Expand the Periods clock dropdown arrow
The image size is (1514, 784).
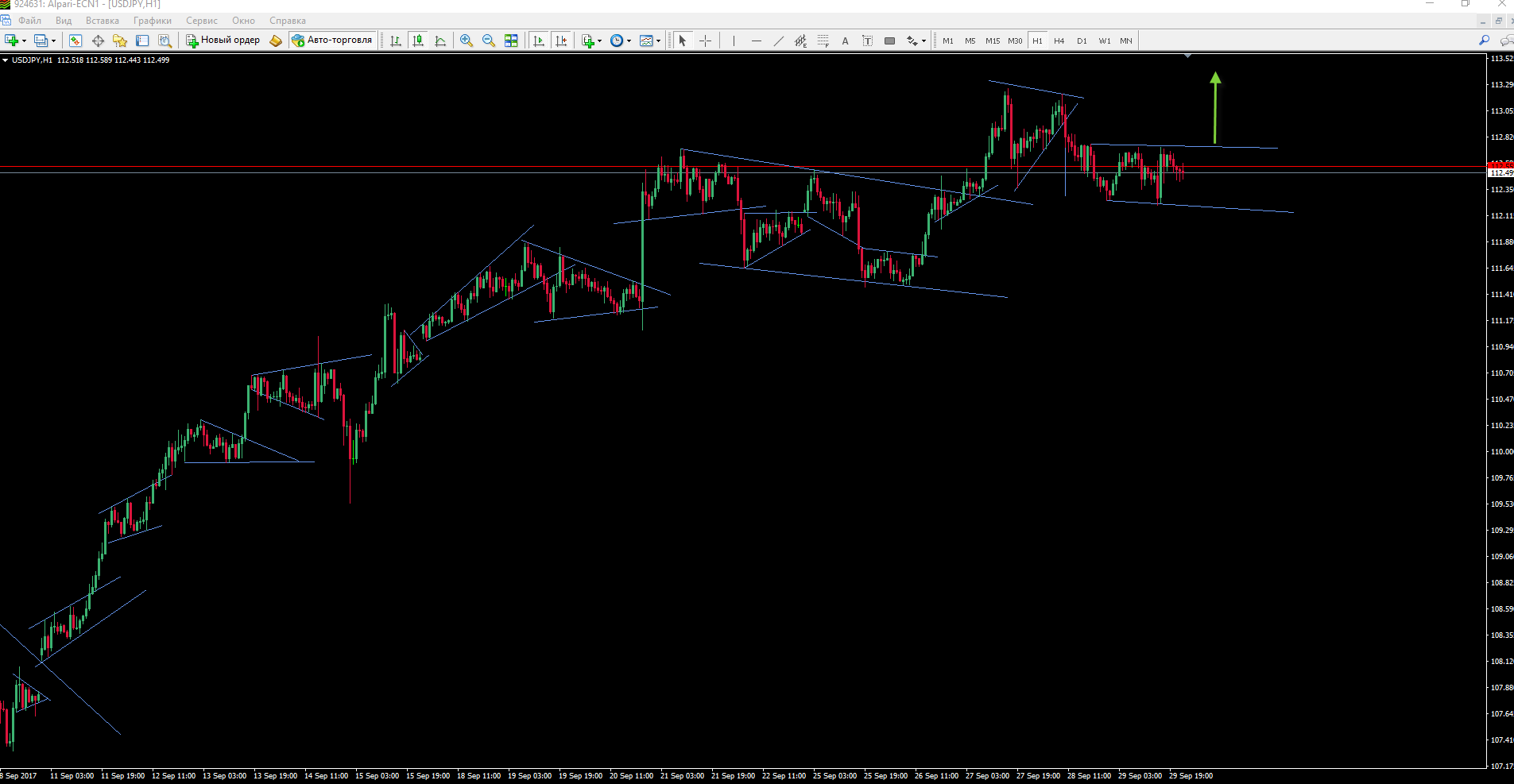tap(629, 41)
